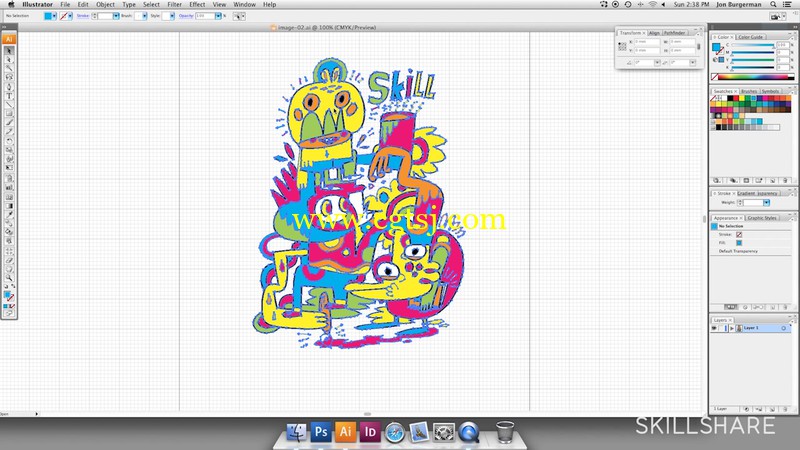The height and width of the screenshot is (450, 800).
Task: Open the stroke color dropdown in control bar
Action: pos(70,16)
